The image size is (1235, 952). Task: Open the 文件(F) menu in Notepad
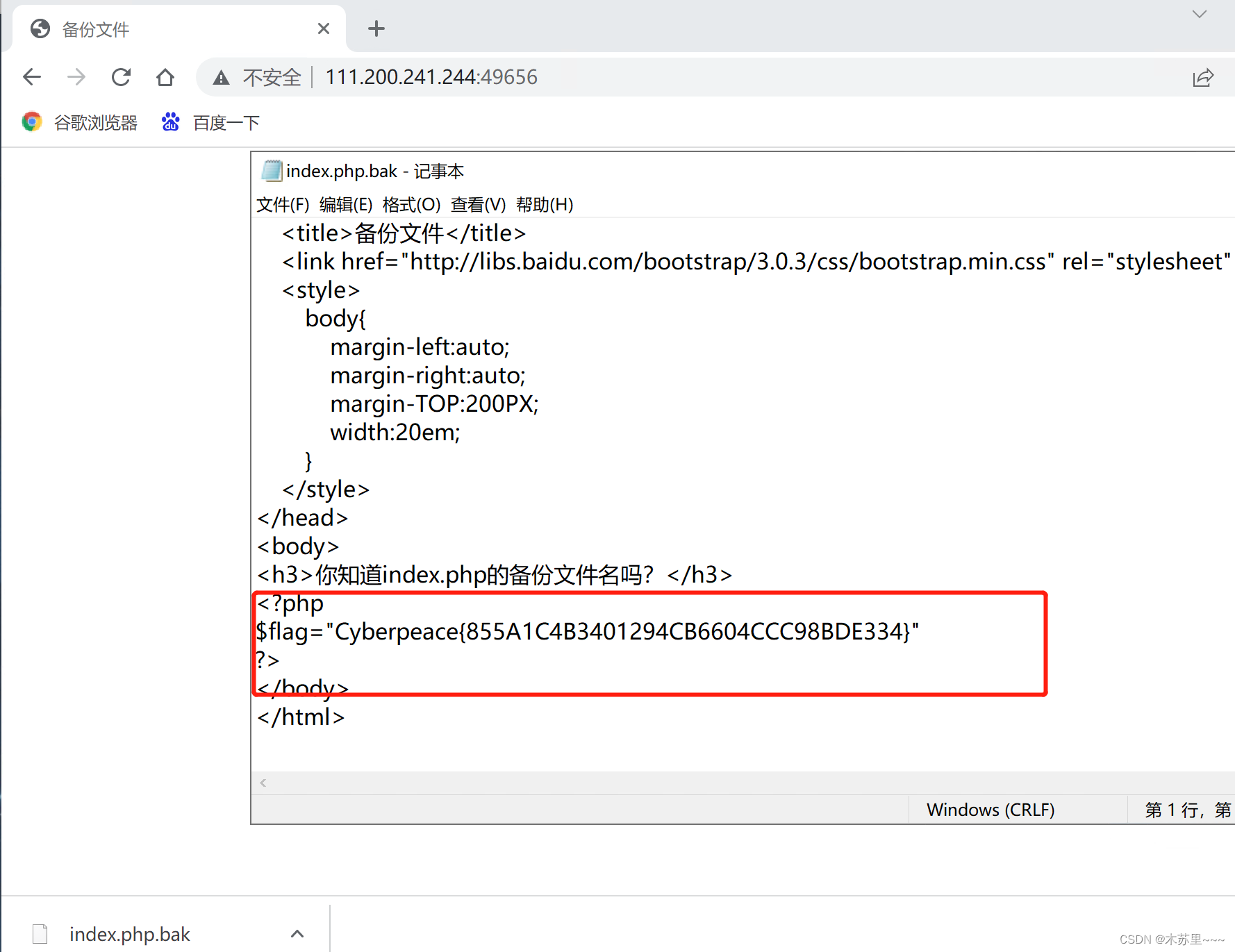coord(283,205)
